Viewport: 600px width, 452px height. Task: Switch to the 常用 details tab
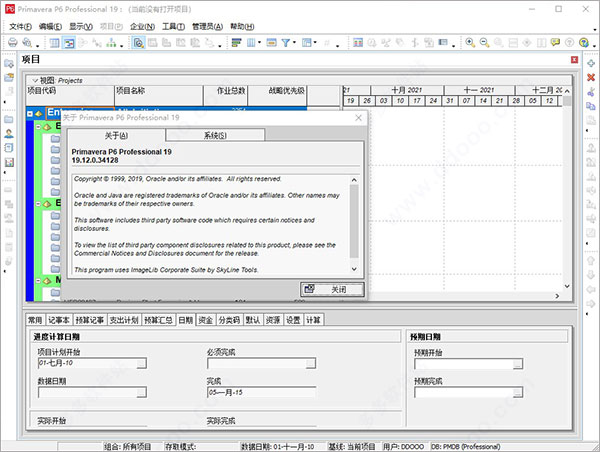pos(35,320)
